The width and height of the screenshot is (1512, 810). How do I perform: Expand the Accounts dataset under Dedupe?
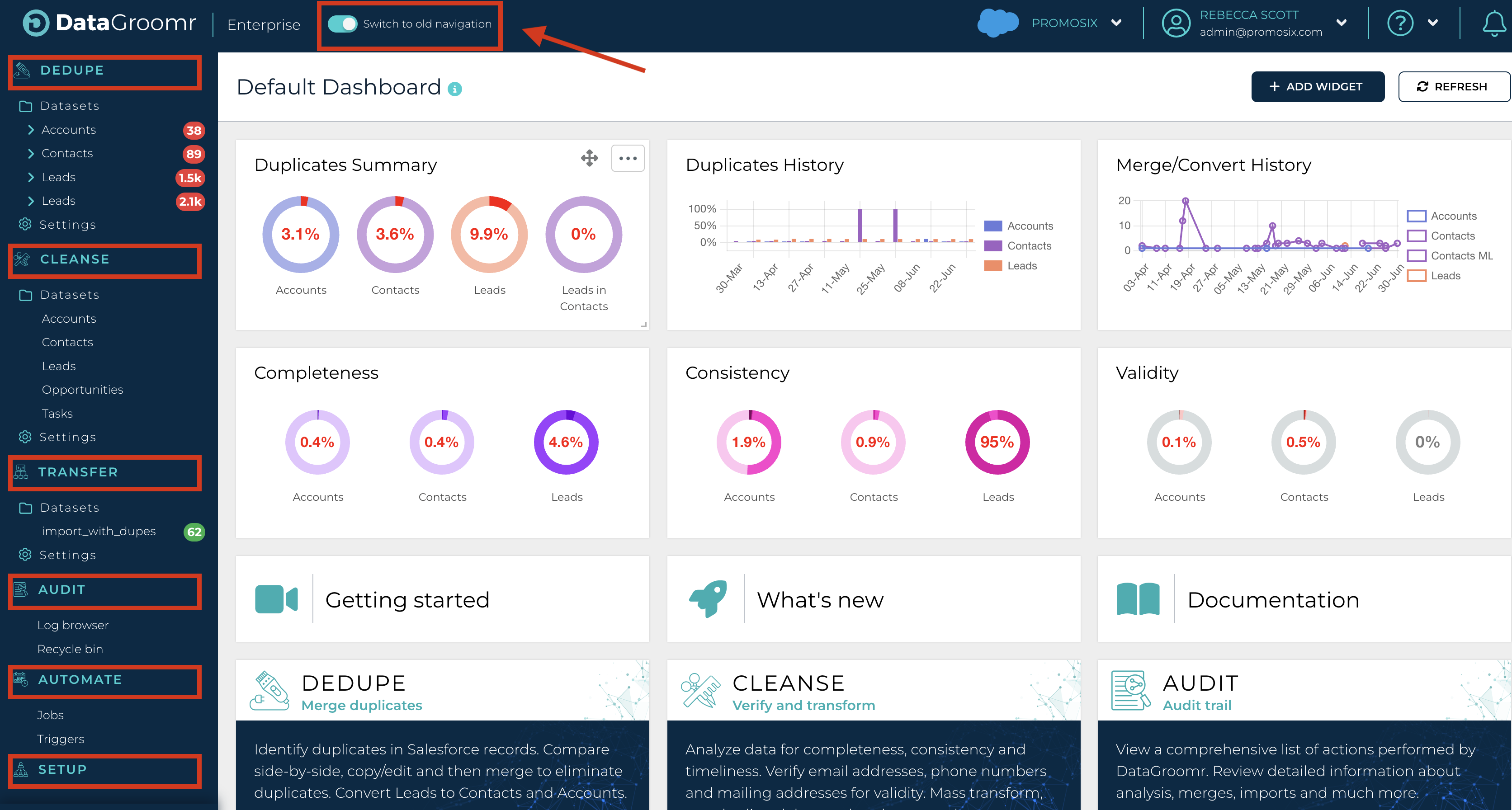click(31, 130)
